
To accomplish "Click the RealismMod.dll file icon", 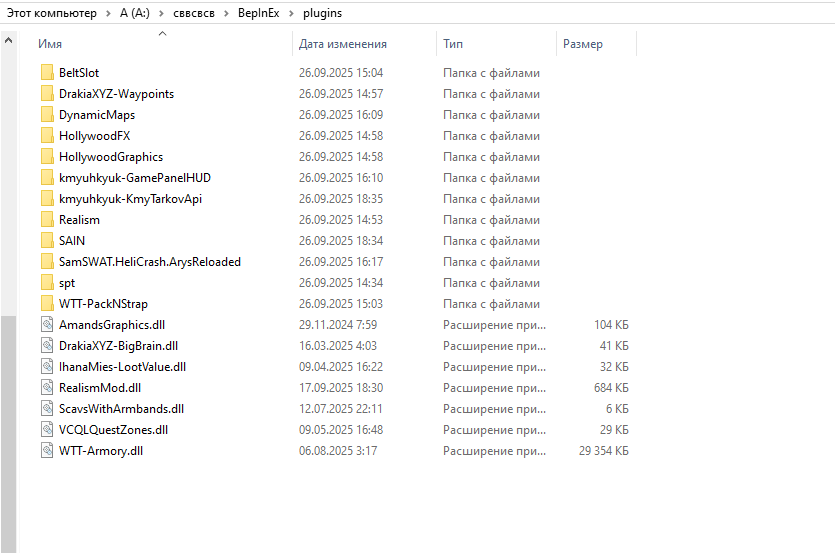I will pos(47,388).
